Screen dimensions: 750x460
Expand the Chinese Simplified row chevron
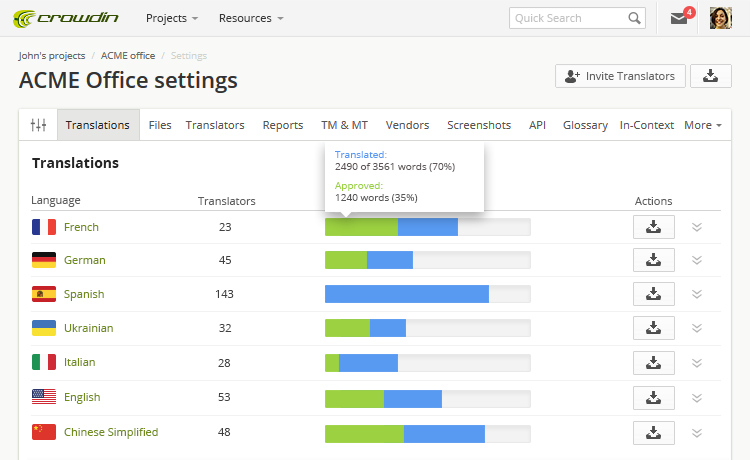pyautogui.click(x=697, y=433)
